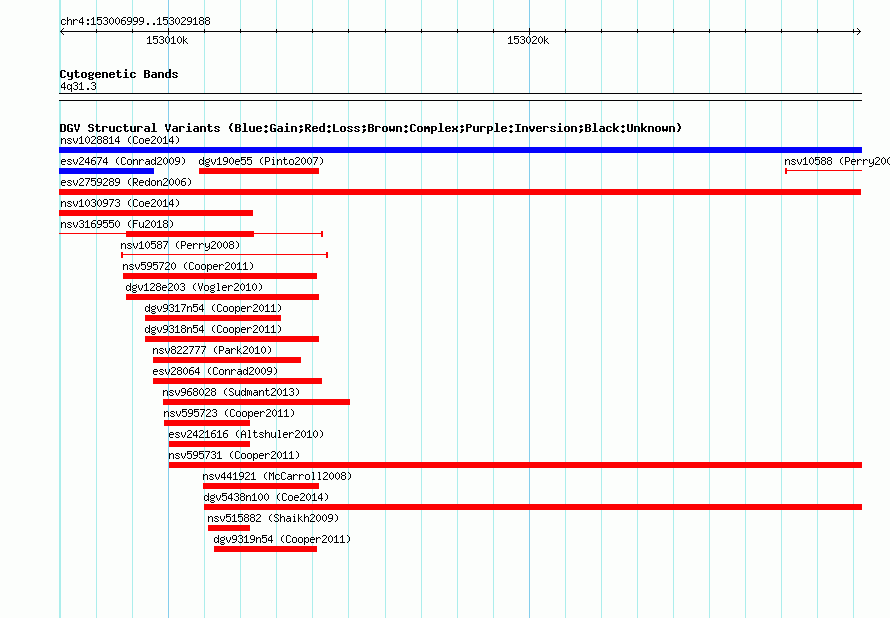The height and width of the screenshot is (618, 890).
Task: Select the esv24674 (Conrad2009) blue bar
Action: coord(107,171)
